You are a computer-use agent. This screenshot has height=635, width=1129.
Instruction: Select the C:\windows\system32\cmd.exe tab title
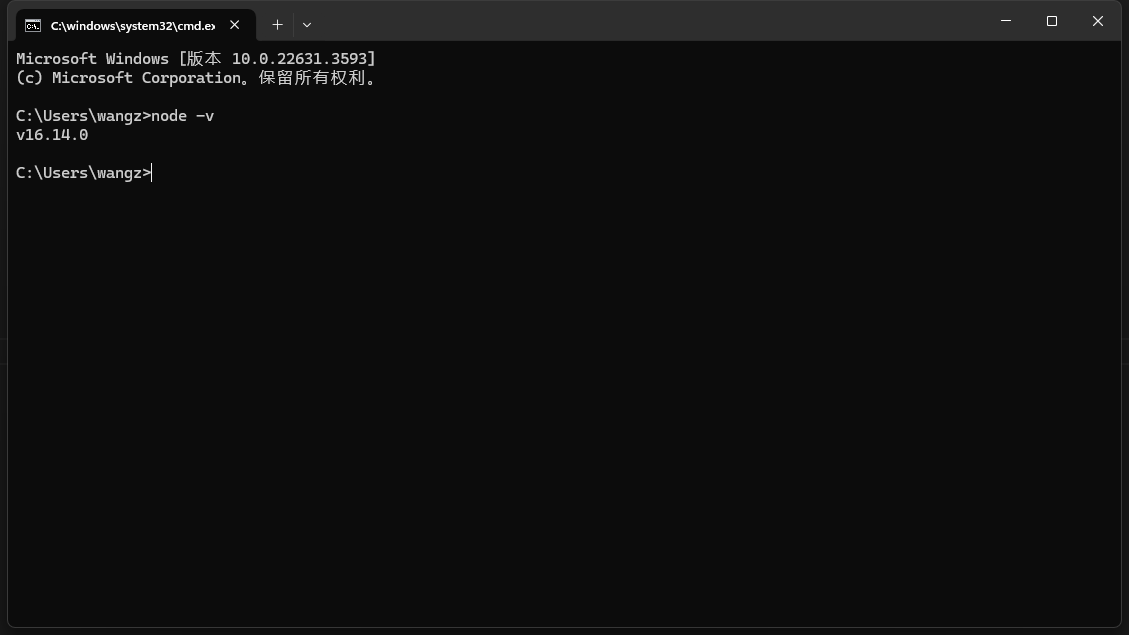pyautogui.click(x=132, y=26)
